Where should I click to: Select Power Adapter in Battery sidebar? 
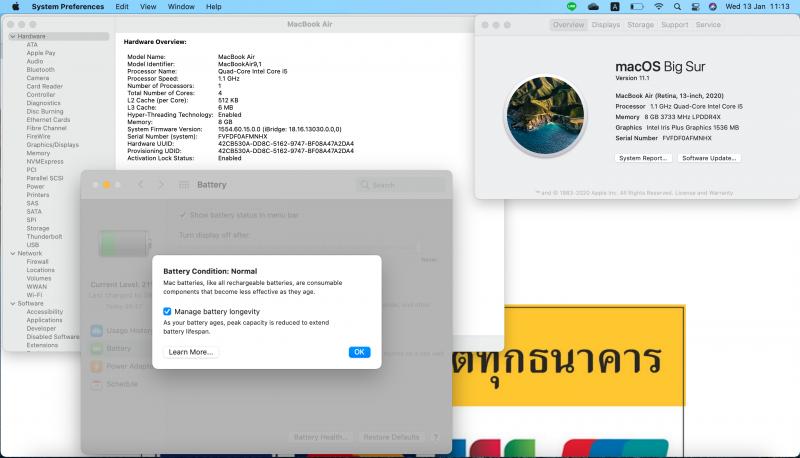(121, 366)
